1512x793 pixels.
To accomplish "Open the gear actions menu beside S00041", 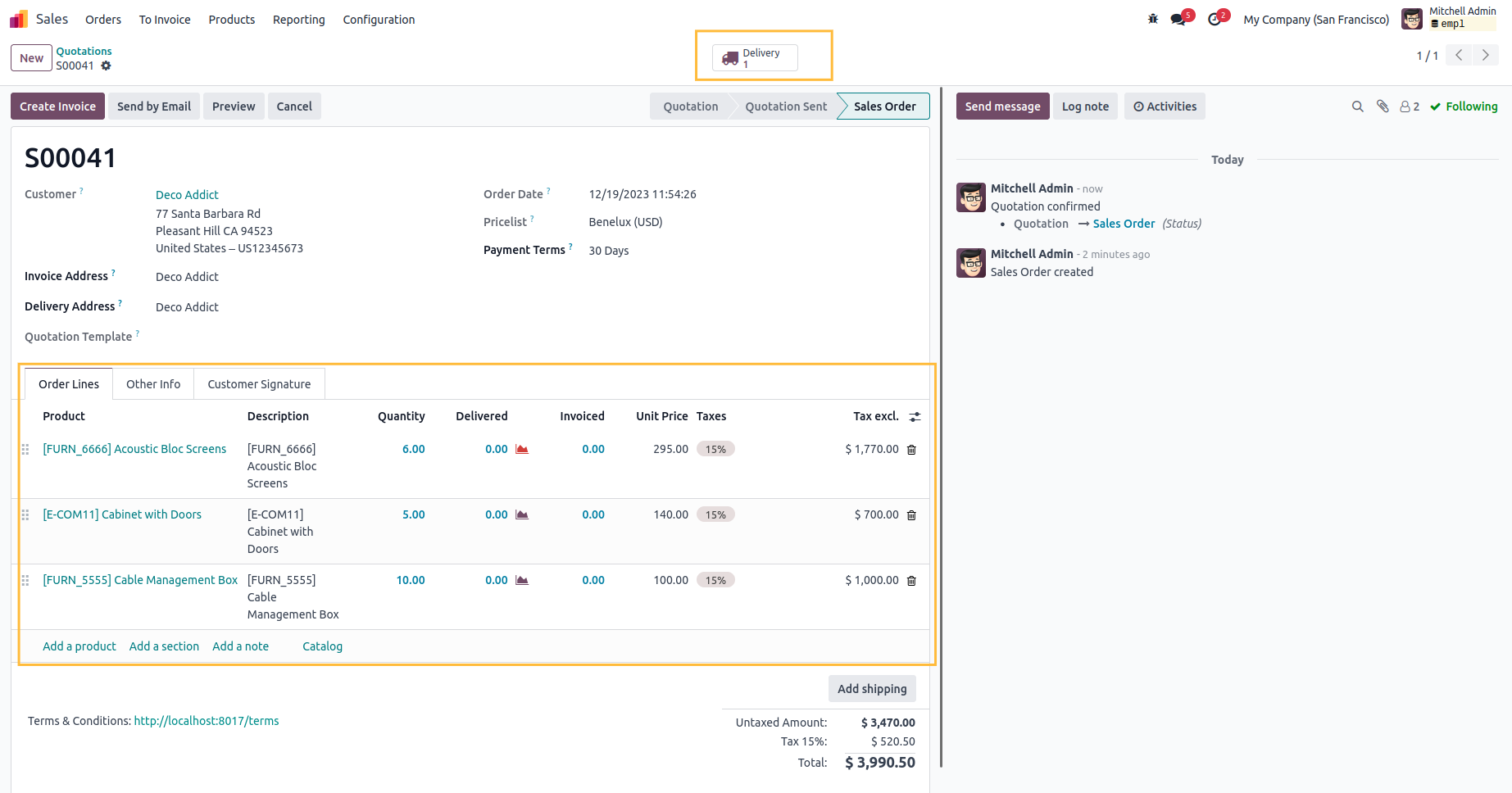I will point(106,66).
